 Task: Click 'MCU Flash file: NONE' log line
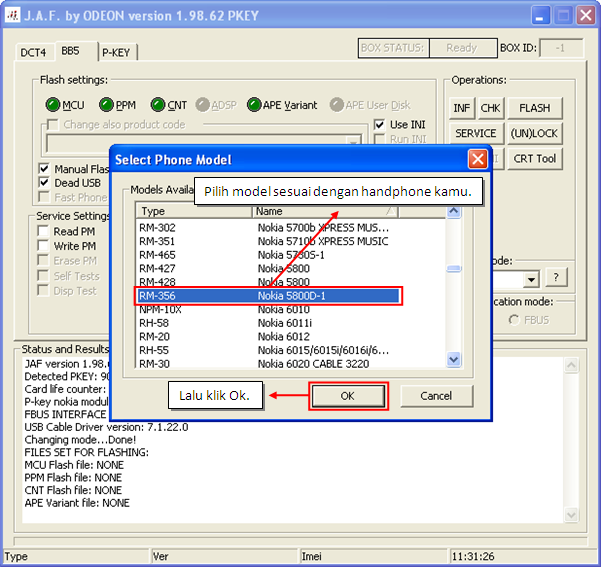pos(74,465)
